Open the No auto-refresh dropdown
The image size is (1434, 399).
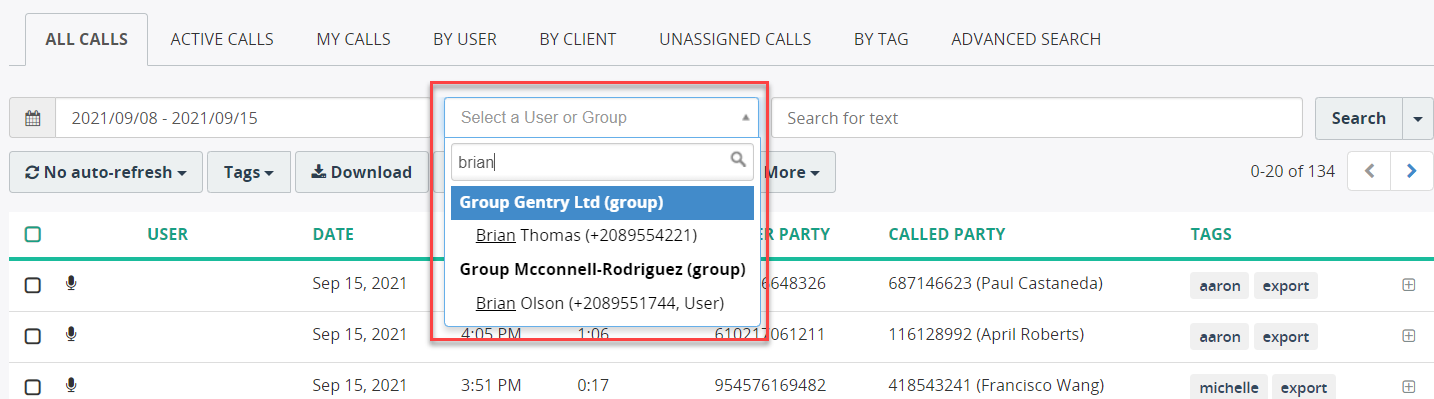pos(106,172)
